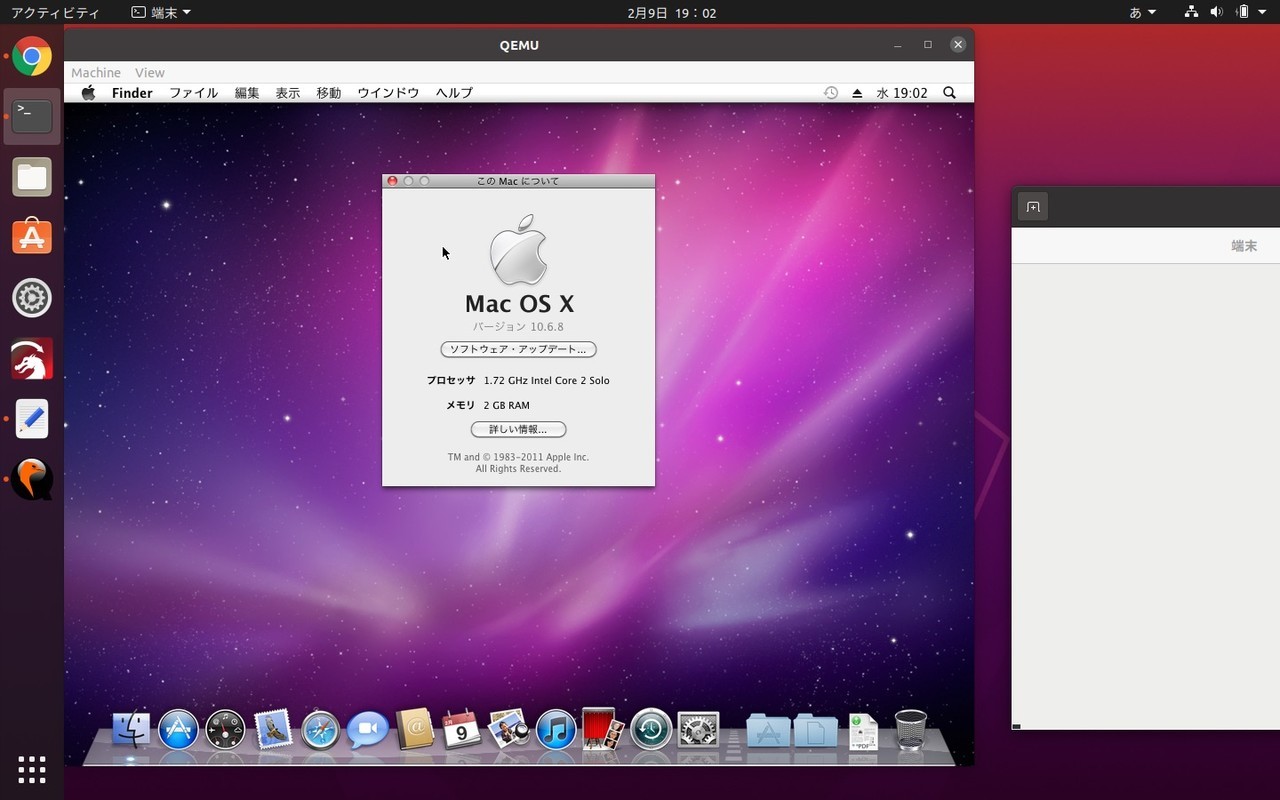Open Spotlight search in Mac menu bar
Viewport: 1280px width, 800px height.
pos(950,93)
